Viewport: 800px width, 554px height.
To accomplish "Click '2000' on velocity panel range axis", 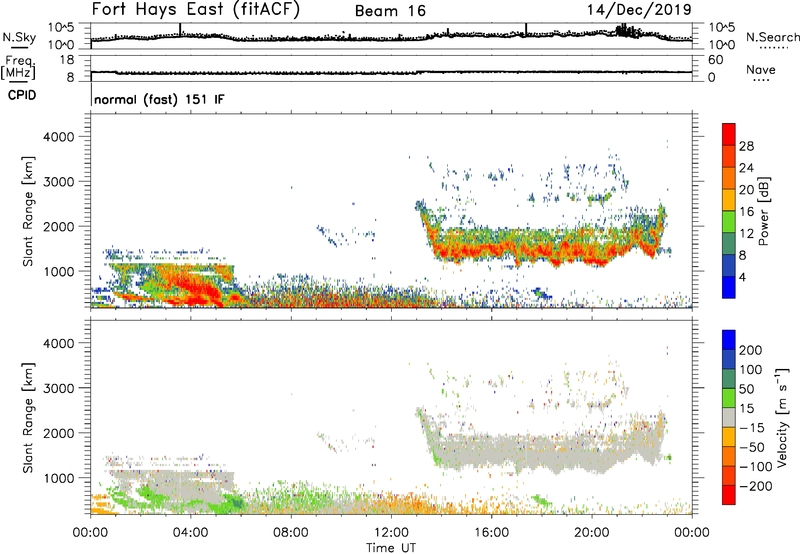I will click(x=58, y=433).
